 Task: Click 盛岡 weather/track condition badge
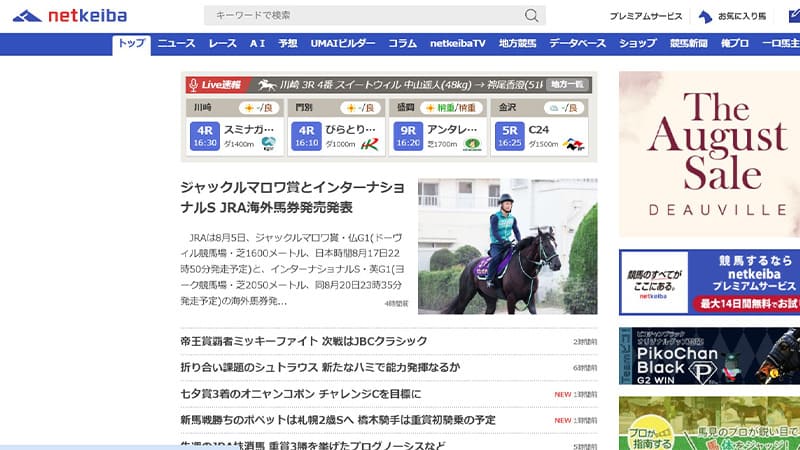451,108
